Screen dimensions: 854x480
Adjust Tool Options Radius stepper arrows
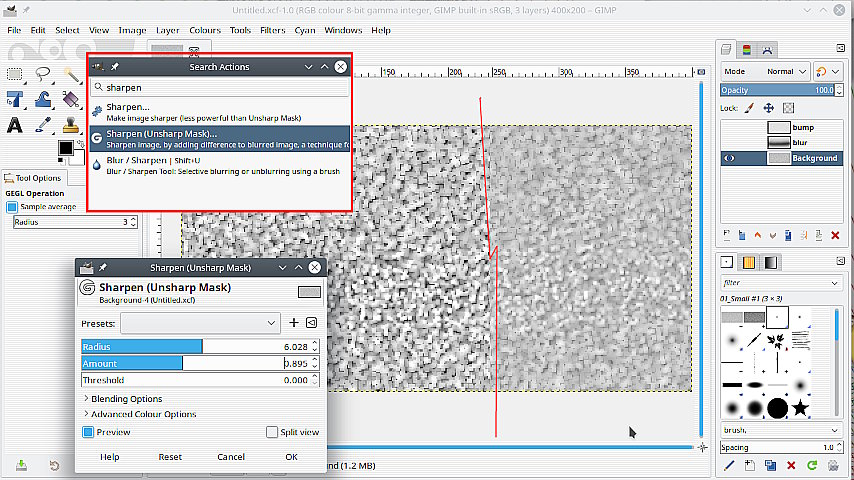(133, 222)
